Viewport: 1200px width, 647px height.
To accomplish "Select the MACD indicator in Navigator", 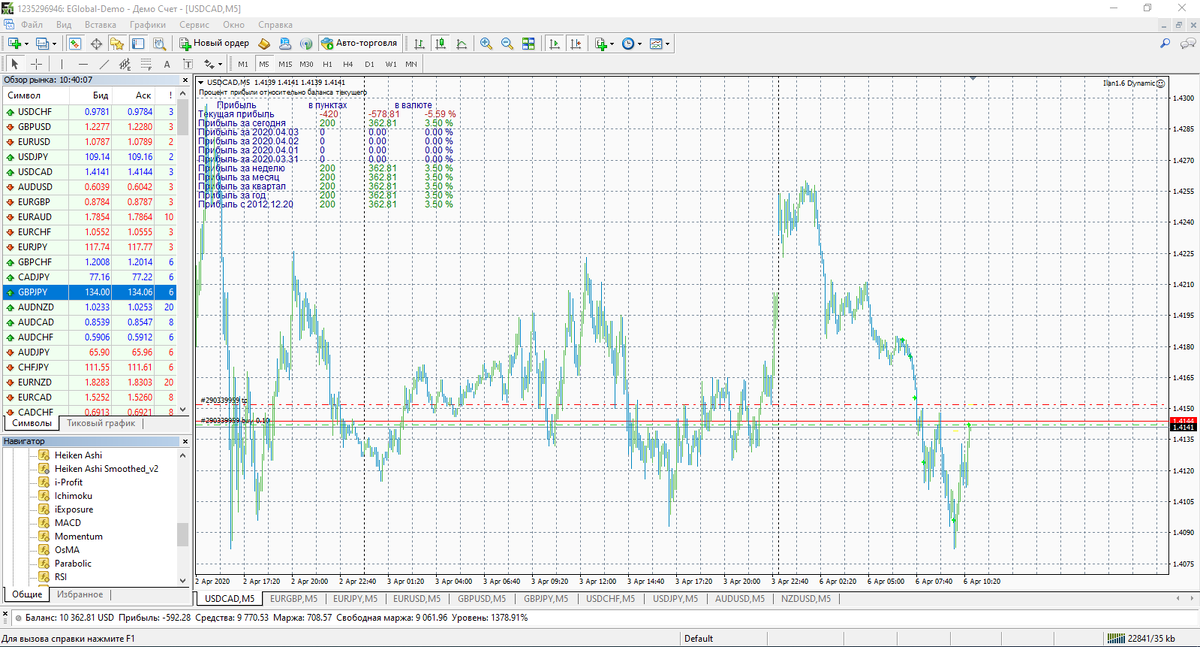I will coord(67,522).
